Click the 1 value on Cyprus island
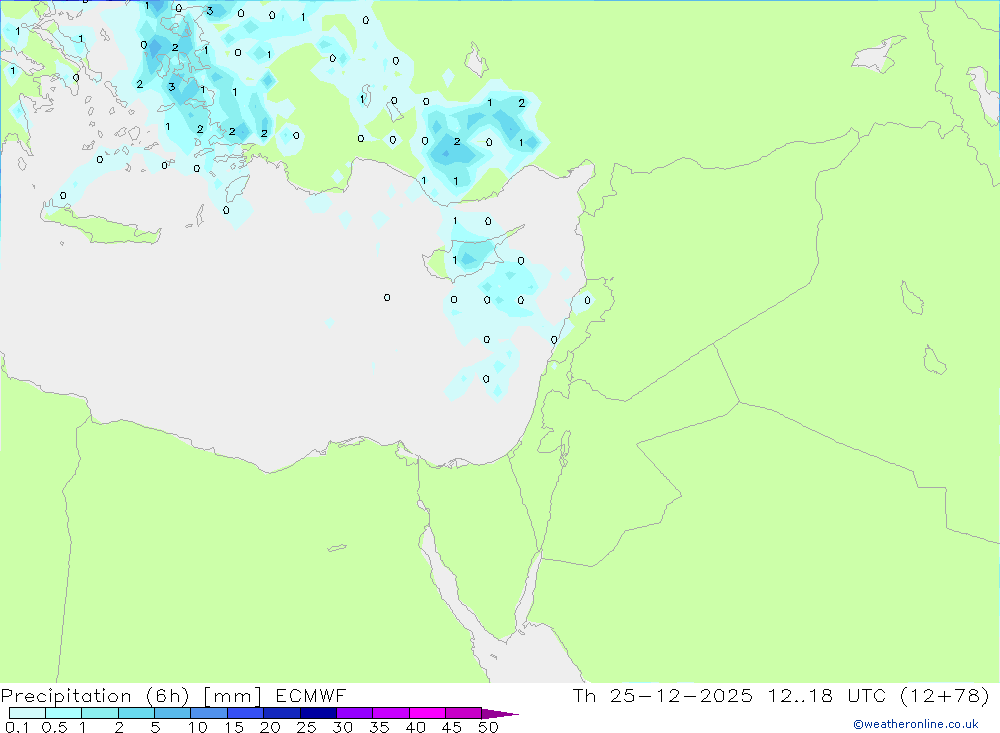1000x733 pixels. pyautogui.click(x=455, y=260)
